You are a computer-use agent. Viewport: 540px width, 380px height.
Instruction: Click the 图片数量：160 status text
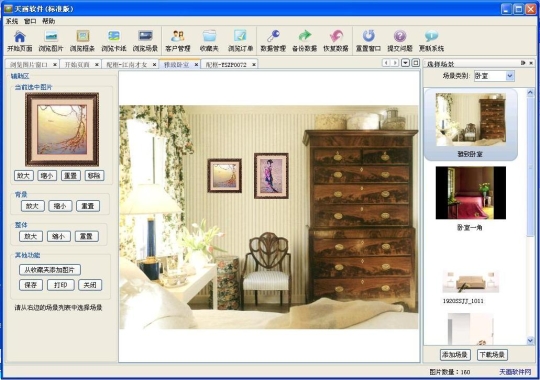click(x=450, y=372)
